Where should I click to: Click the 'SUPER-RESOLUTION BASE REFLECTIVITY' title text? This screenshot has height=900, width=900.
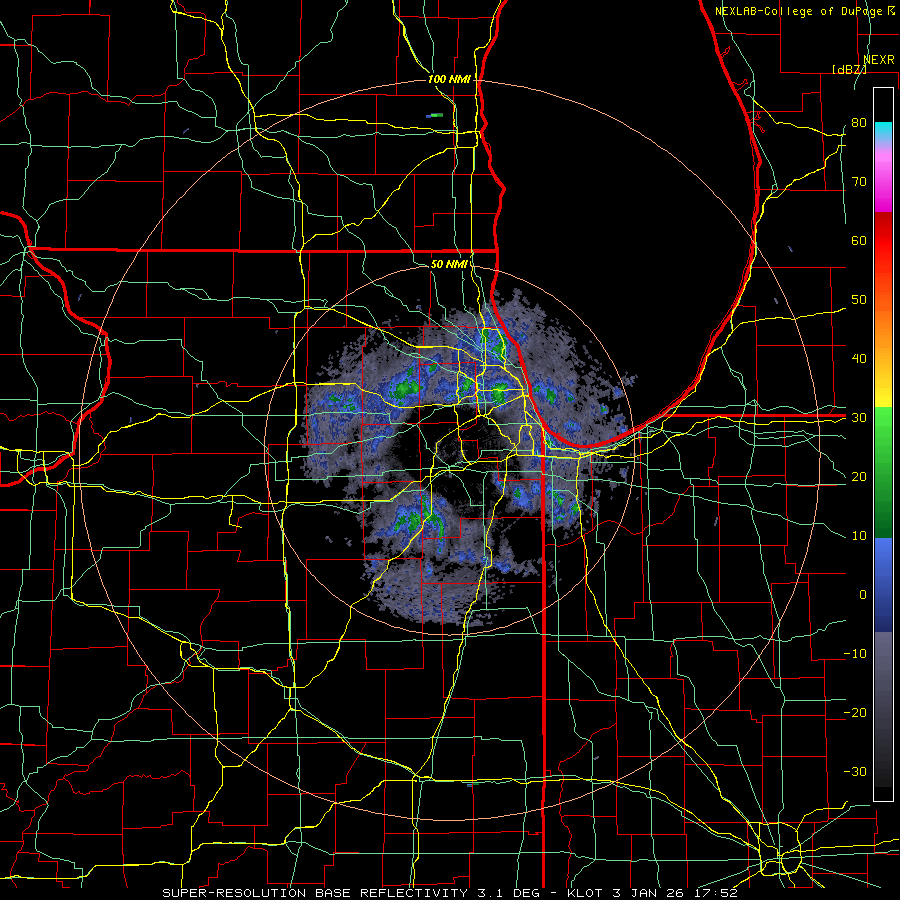315,893
